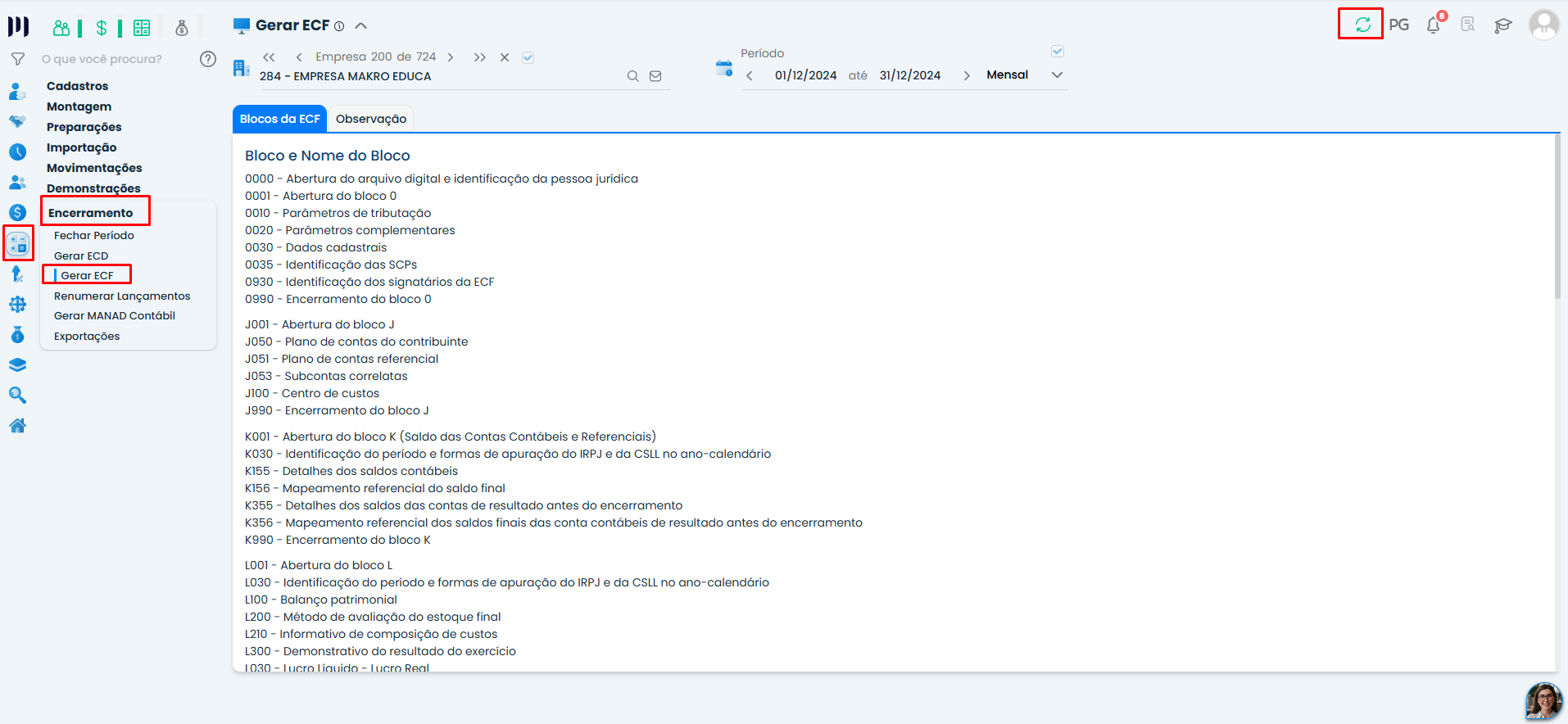This screenshot has width=1568, height=724.
Task: Open the clock icon in left sidebar
Action: click(17, 152)
